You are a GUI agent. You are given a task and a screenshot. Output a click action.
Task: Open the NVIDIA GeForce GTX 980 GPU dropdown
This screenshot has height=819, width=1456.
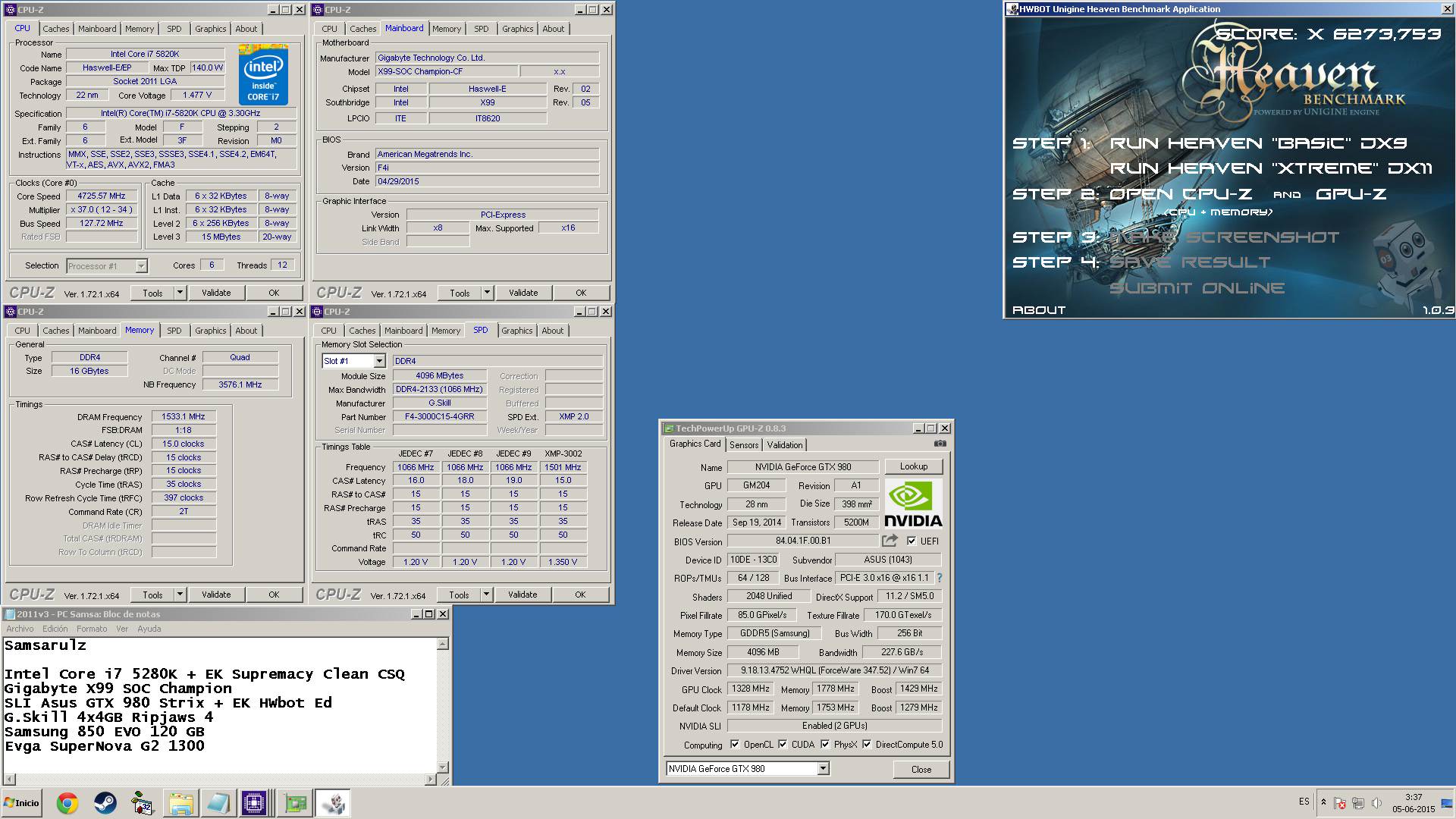click(823, 769)
